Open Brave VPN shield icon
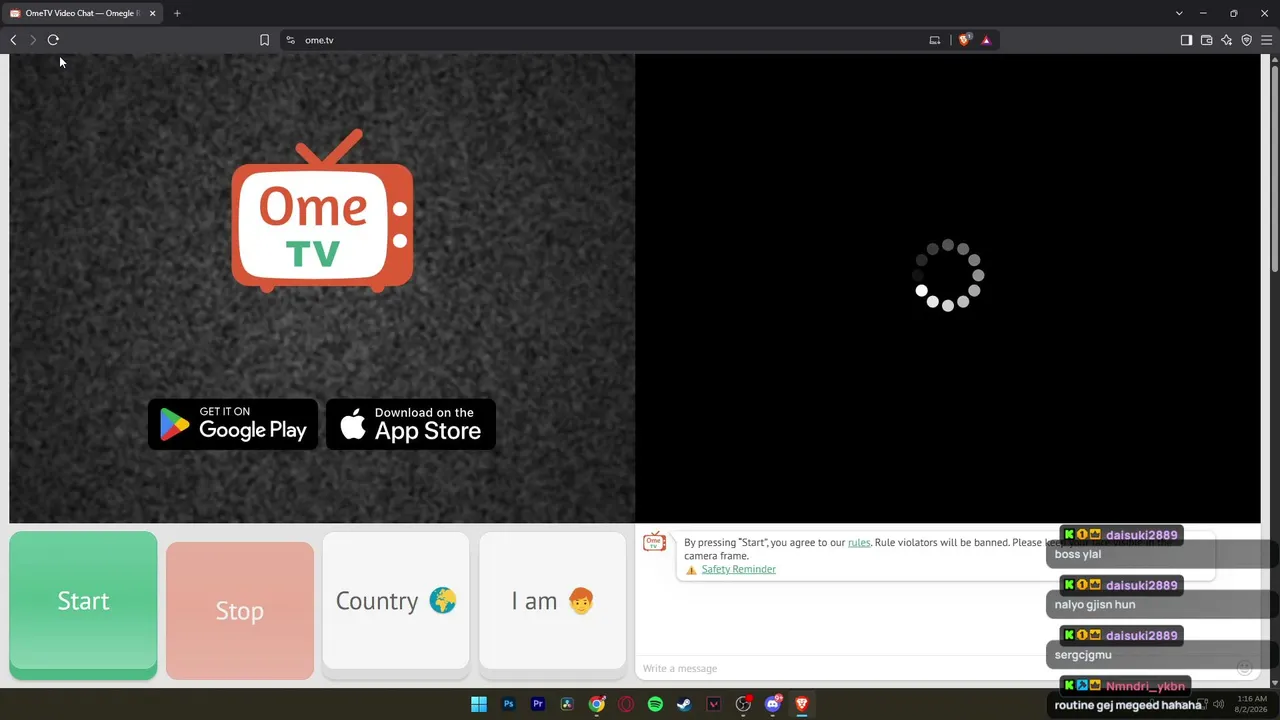The image size is (1280, 720). coord(1246,40)
